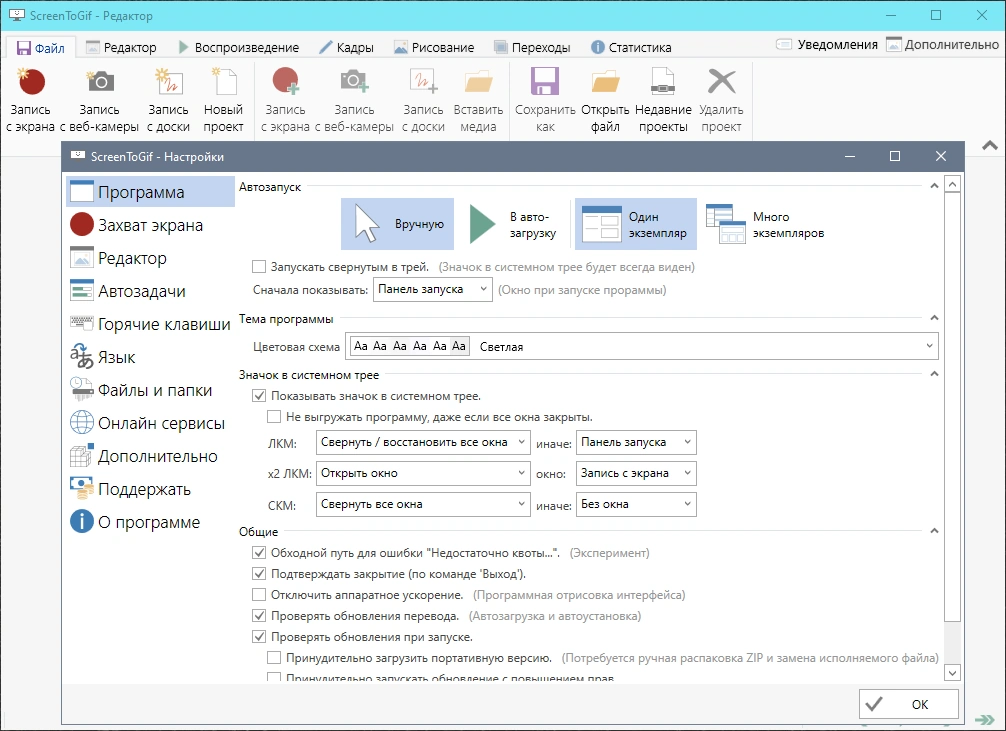Collapse Тема программы section
Screen dimensions: 1006x731
(x=934, y=318)
